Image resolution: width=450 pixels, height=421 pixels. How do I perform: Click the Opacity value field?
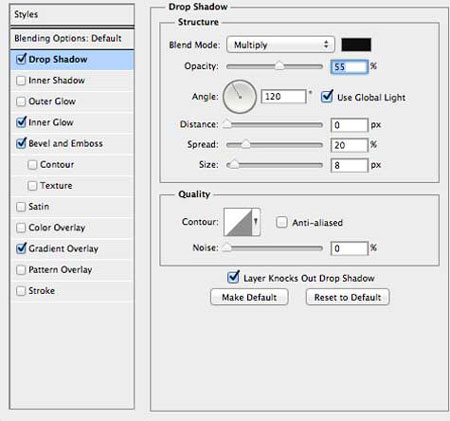349,67
